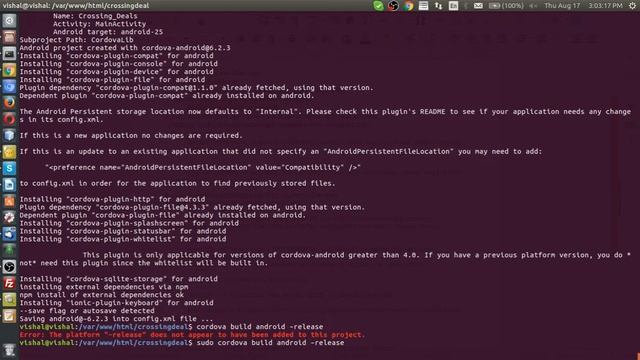Viewport: 640px width, 360px height.
Task: Click the Installing "cordova-plugin-whitelist" line
Action: 123,239
